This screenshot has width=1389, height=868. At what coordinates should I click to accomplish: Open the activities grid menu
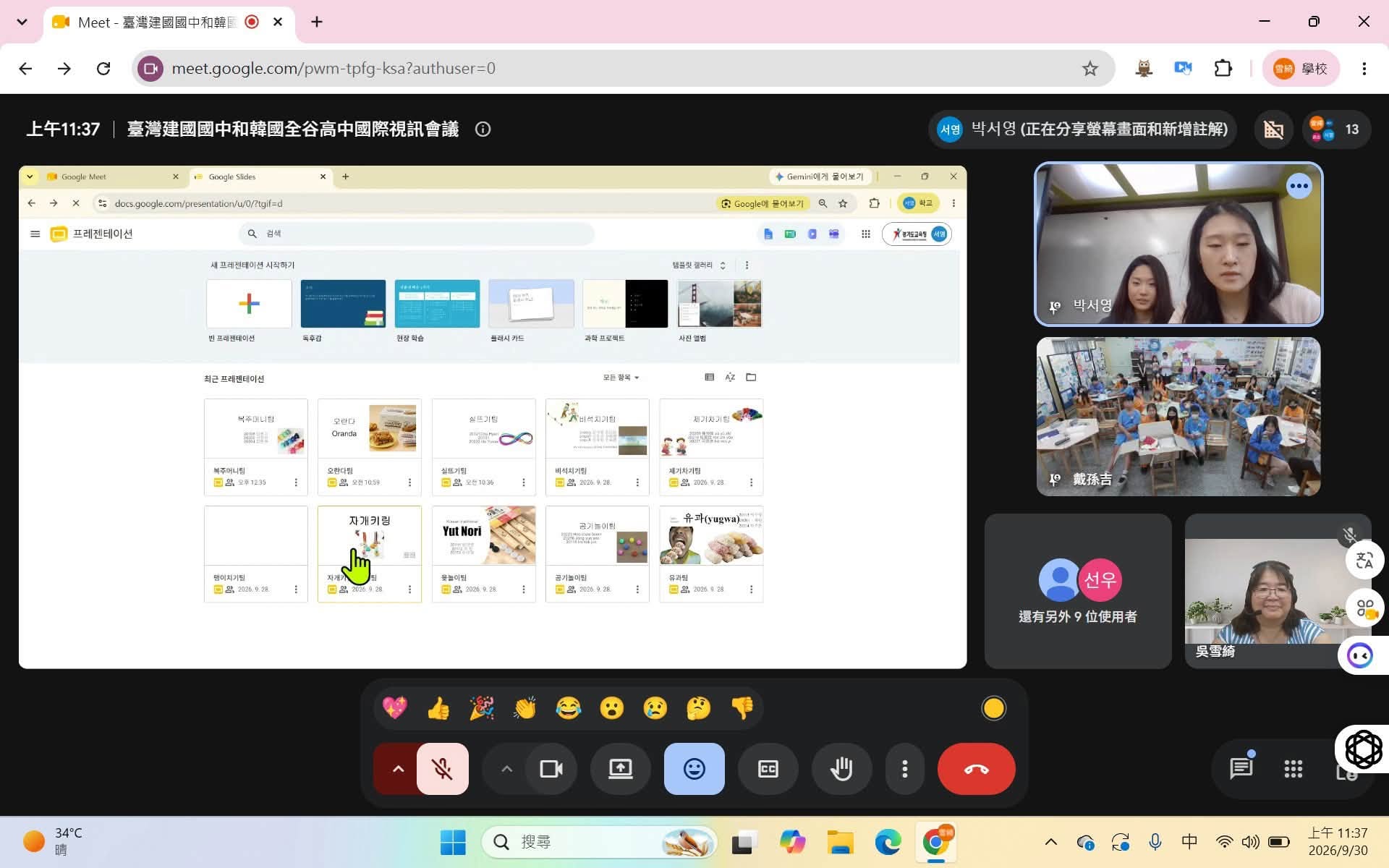[x=1293, y=768]
